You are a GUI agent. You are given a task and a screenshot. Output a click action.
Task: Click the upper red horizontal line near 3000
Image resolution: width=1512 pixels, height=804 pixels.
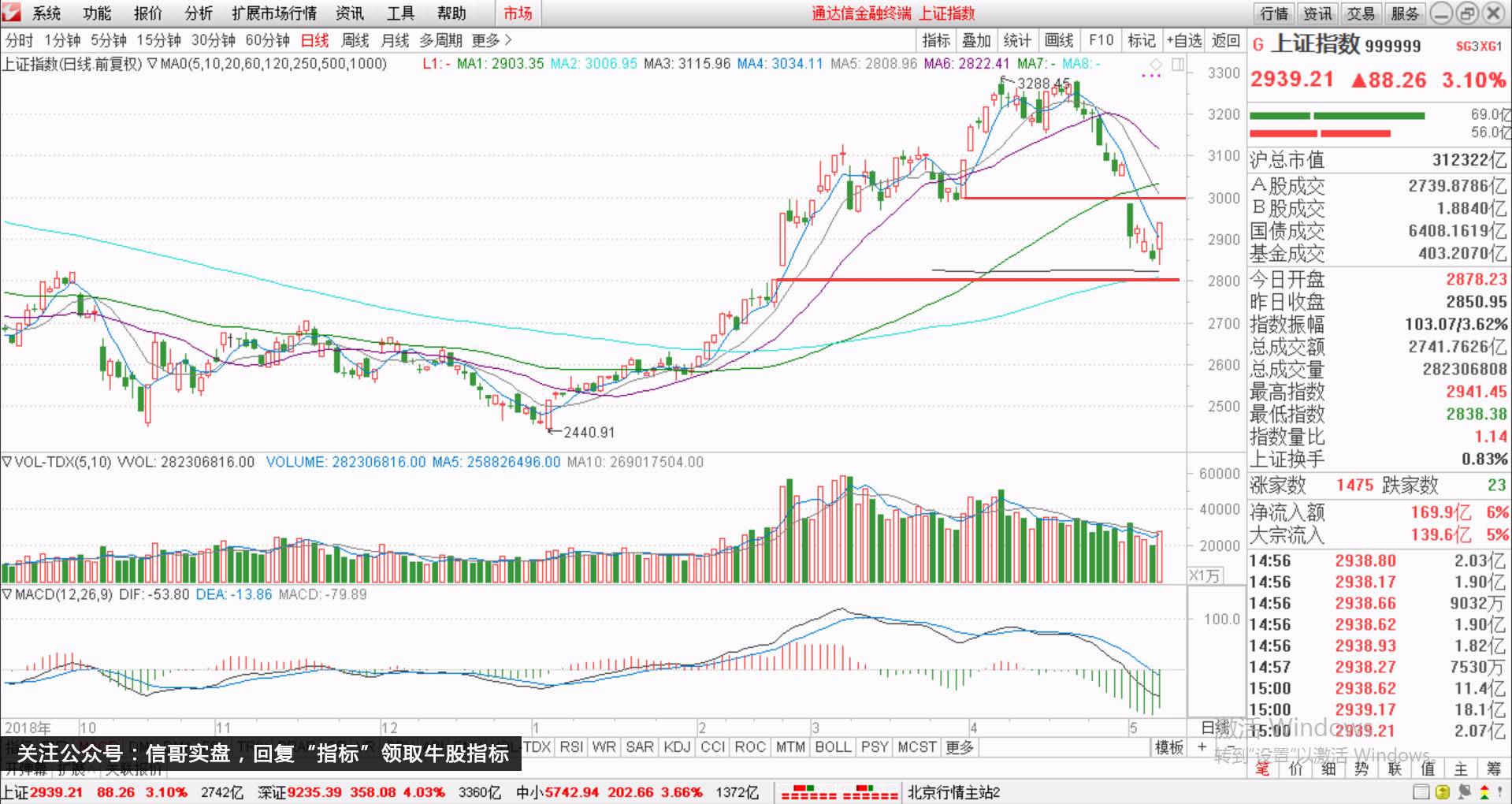pos(1073,198)
